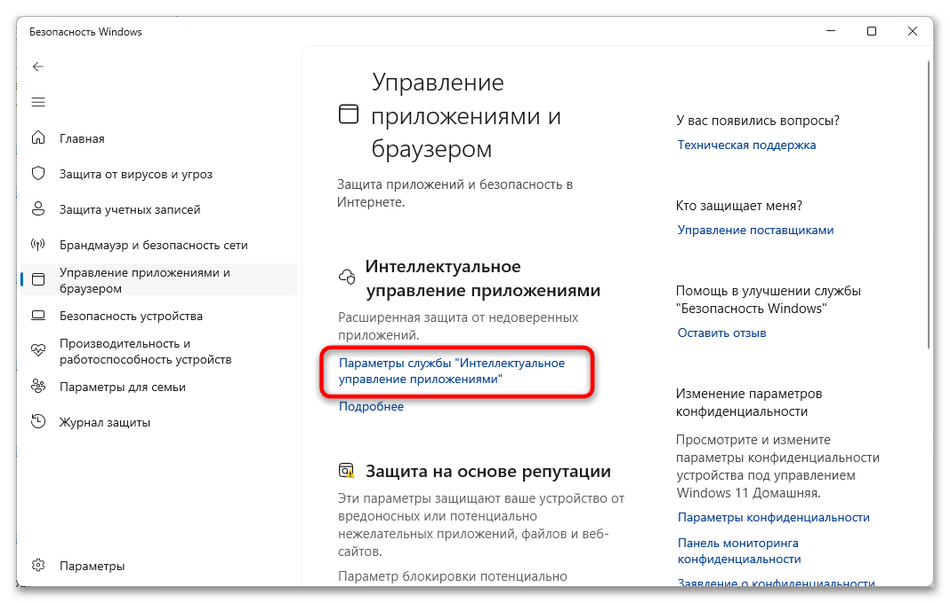Toggle the hamburger navigation menu
This screenshot has width=950, height=603.
38,102
